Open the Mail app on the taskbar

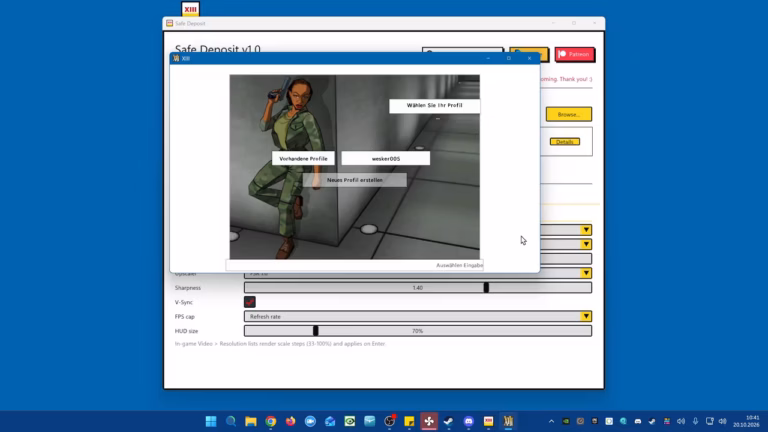(330, 421)
